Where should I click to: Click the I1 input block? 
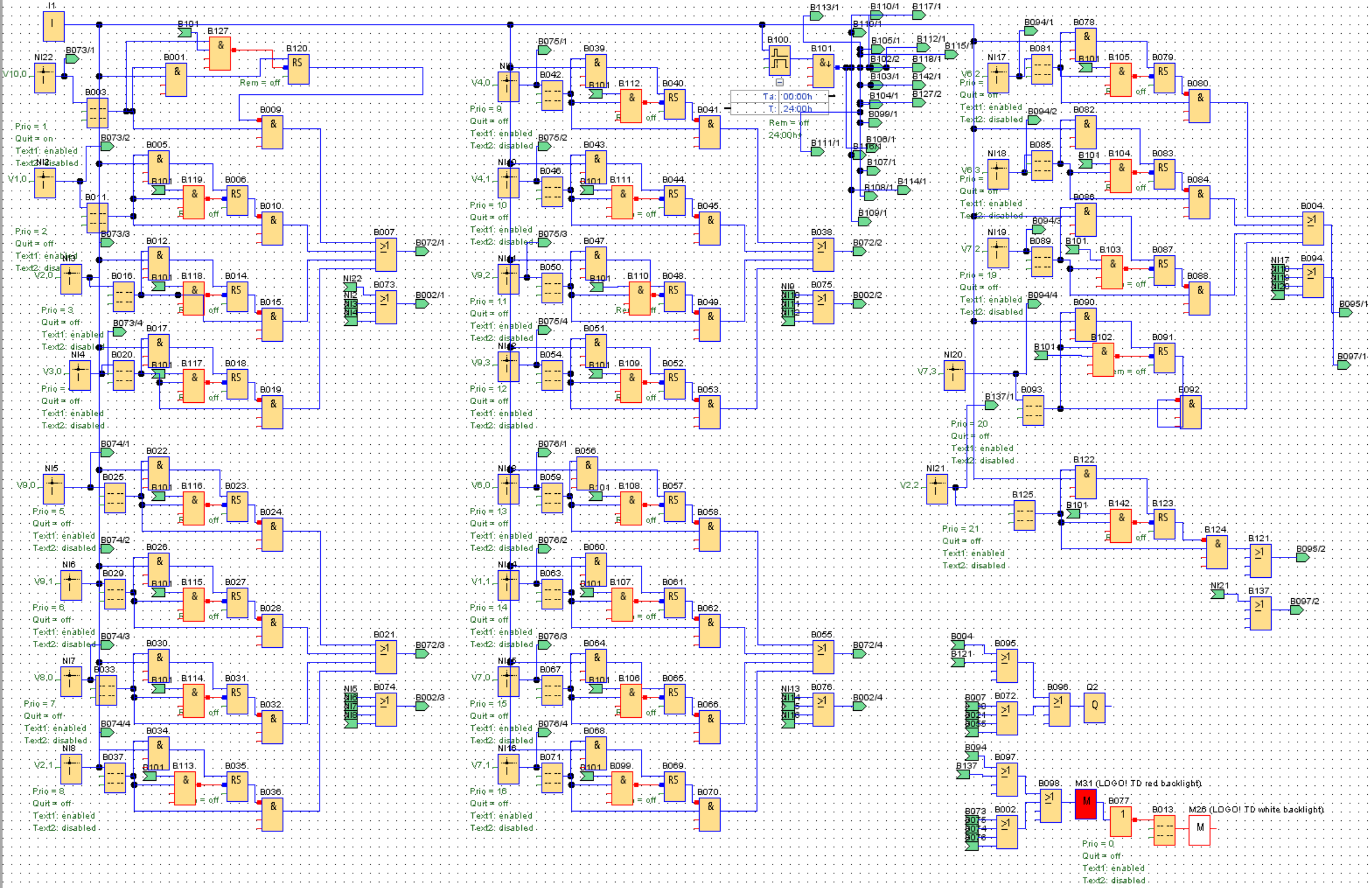click(54, 27)
